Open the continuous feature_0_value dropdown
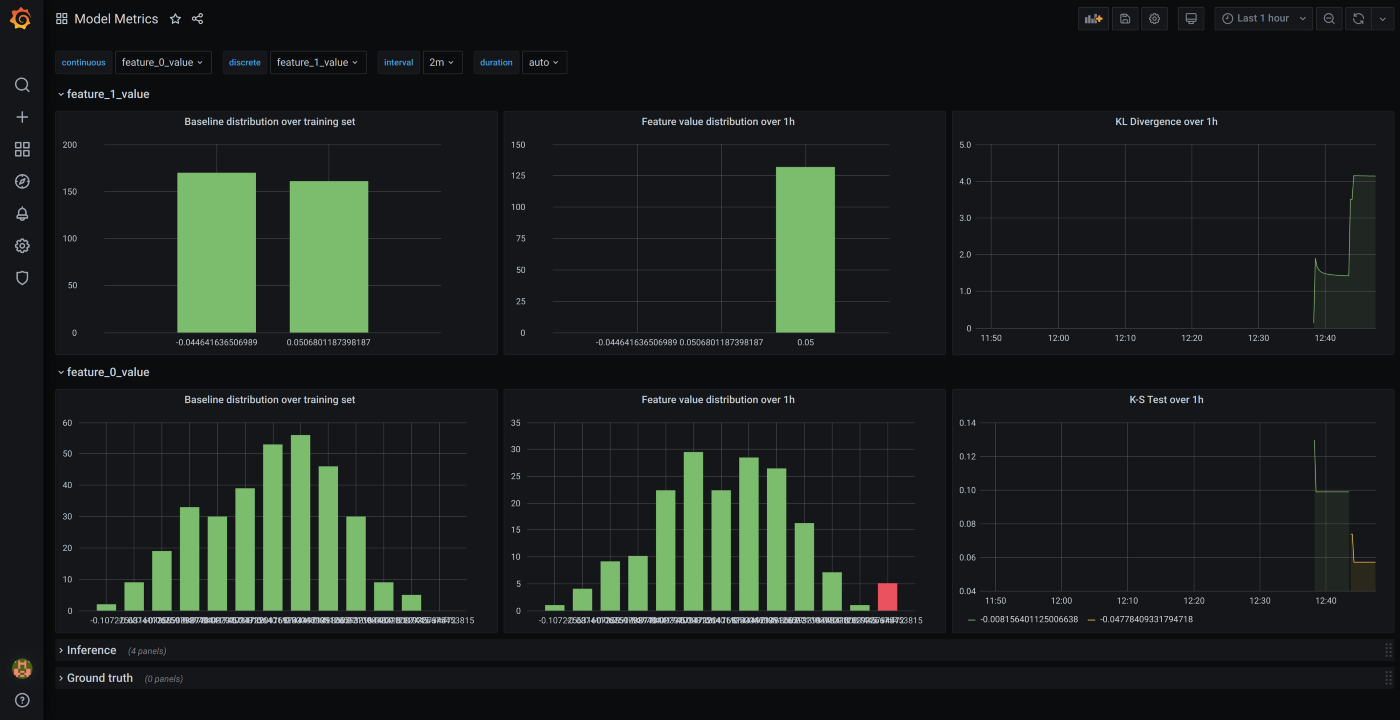Viewport: 1400px width, 720px height. click(163, 62)
